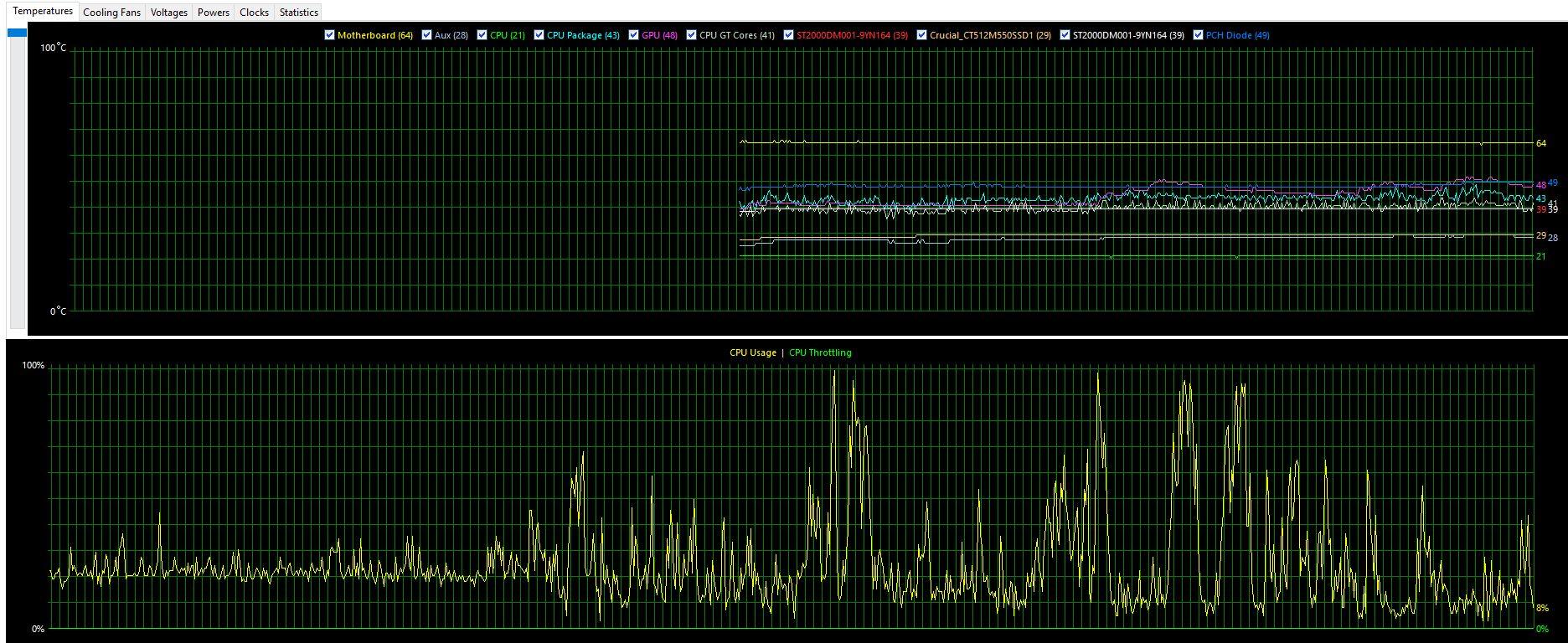Screen dimensions: 1568x643
Task: Uncheck the Motherboard temperature checkbox
Action: 330,35
